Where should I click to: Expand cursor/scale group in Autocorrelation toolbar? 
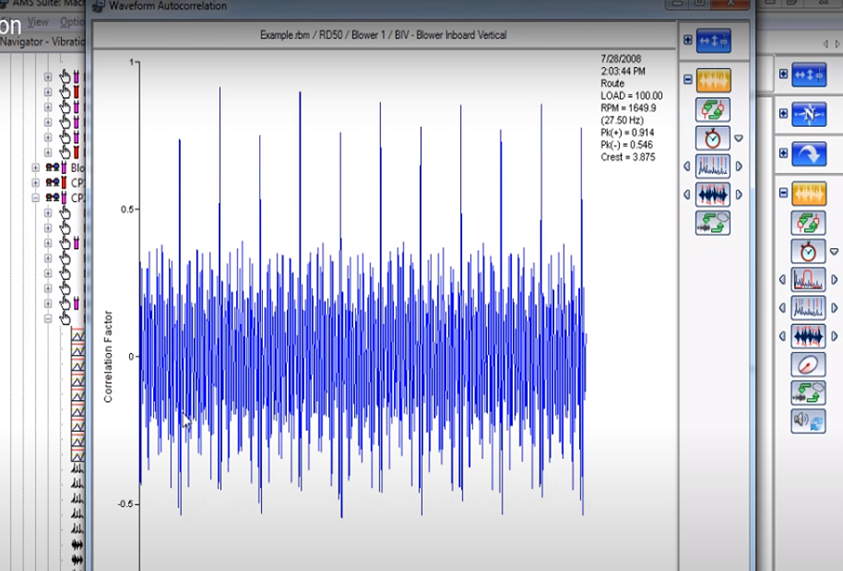click(688, 40)
